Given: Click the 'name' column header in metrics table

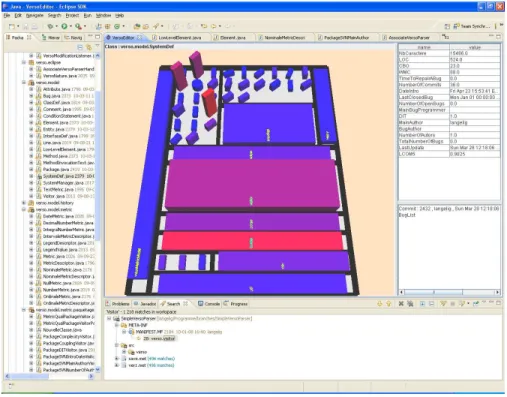Looking at the screenshot, I should 424,47.
